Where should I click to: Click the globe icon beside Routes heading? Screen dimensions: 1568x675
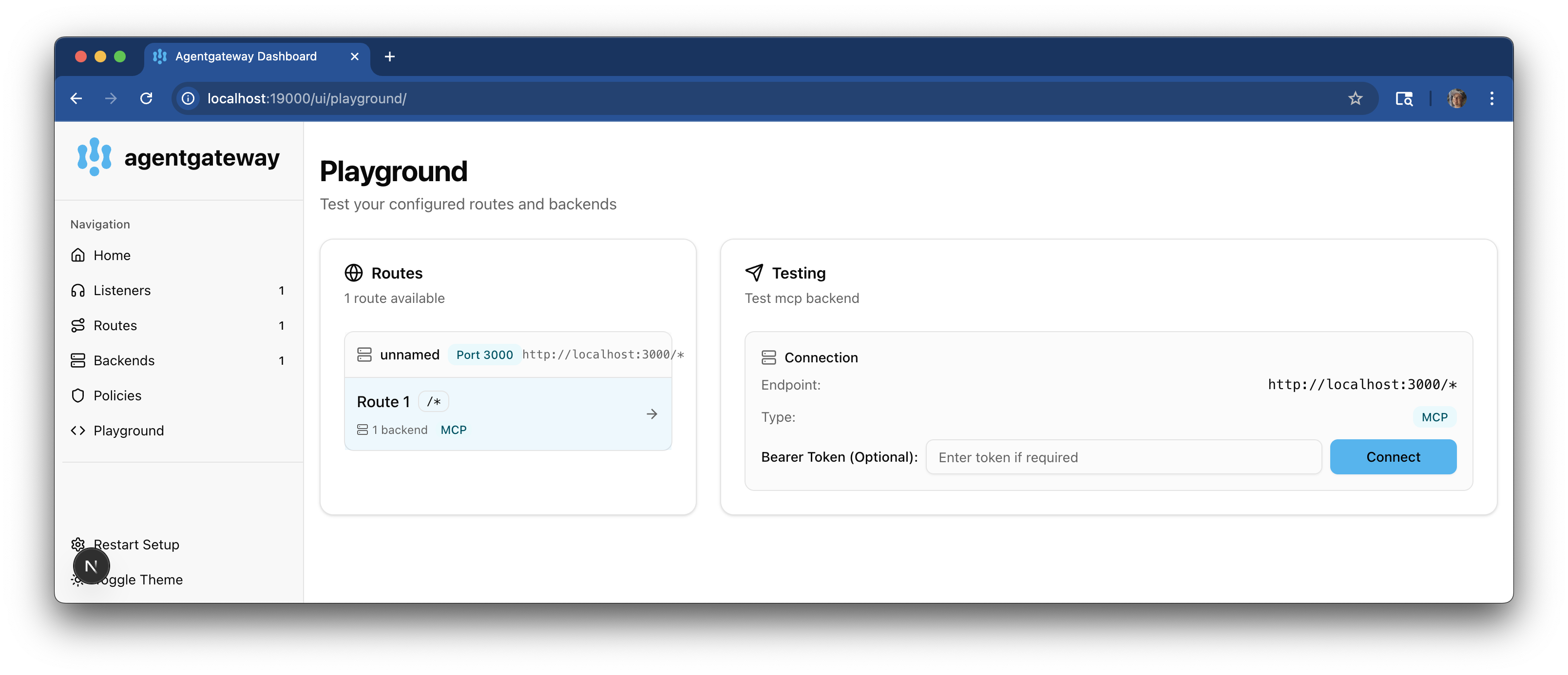pyautogui.click(x=354, y=273)
